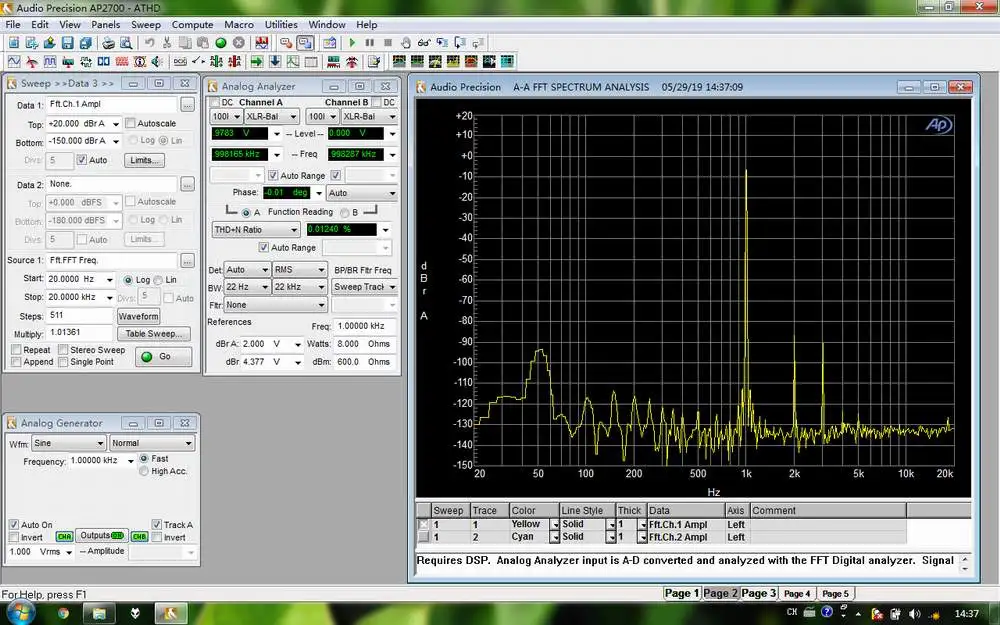The width and height of the screenshot is (1000, 625).
Task: Click the green Start sweep play icon
Action: pyautogui.click(x=352, y=43)
